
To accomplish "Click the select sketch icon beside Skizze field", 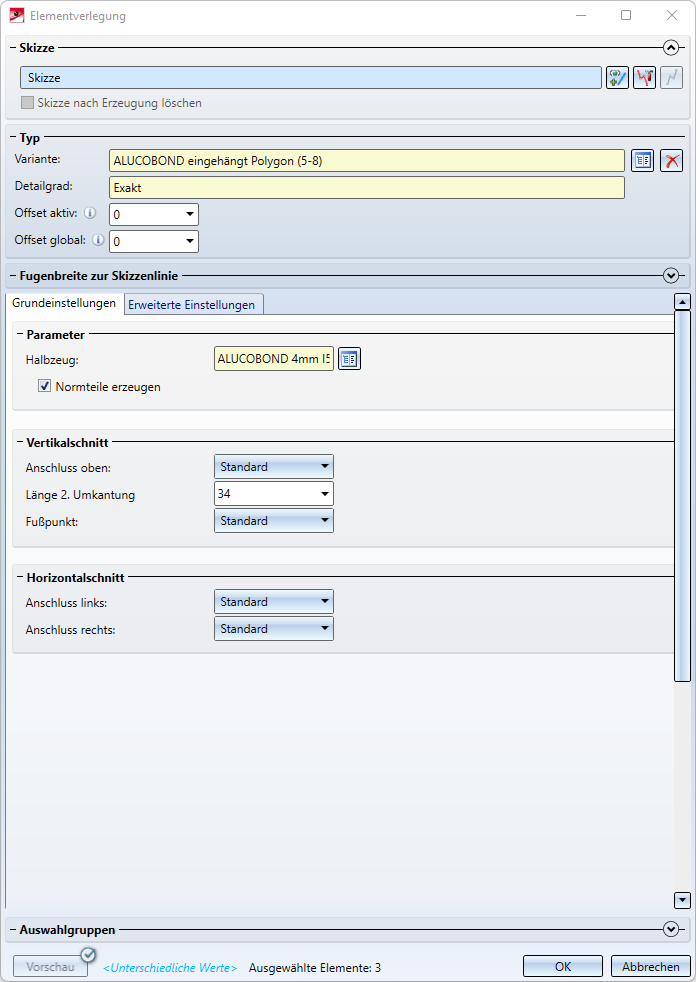I will [x=617, y=78].
